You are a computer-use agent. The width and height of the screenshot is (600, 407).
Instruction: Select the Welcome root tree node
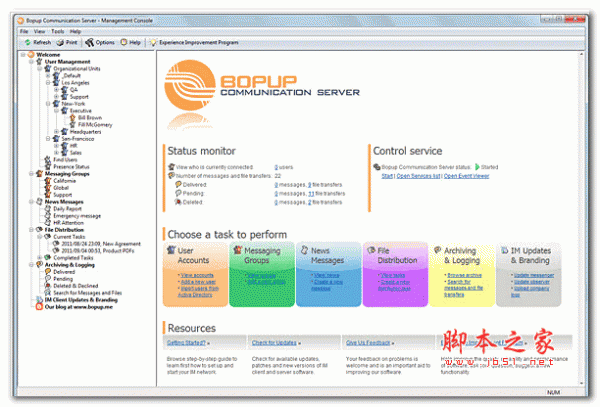(48, 55)
